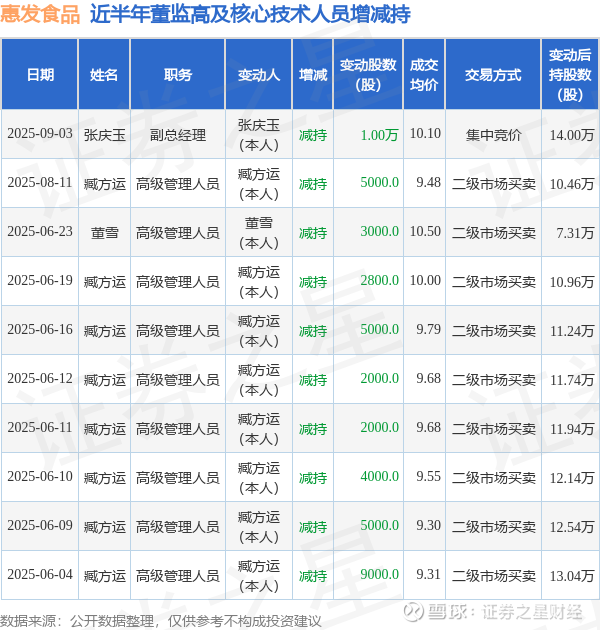Click the 变动后持股数(股) column header

coord(570,75)
